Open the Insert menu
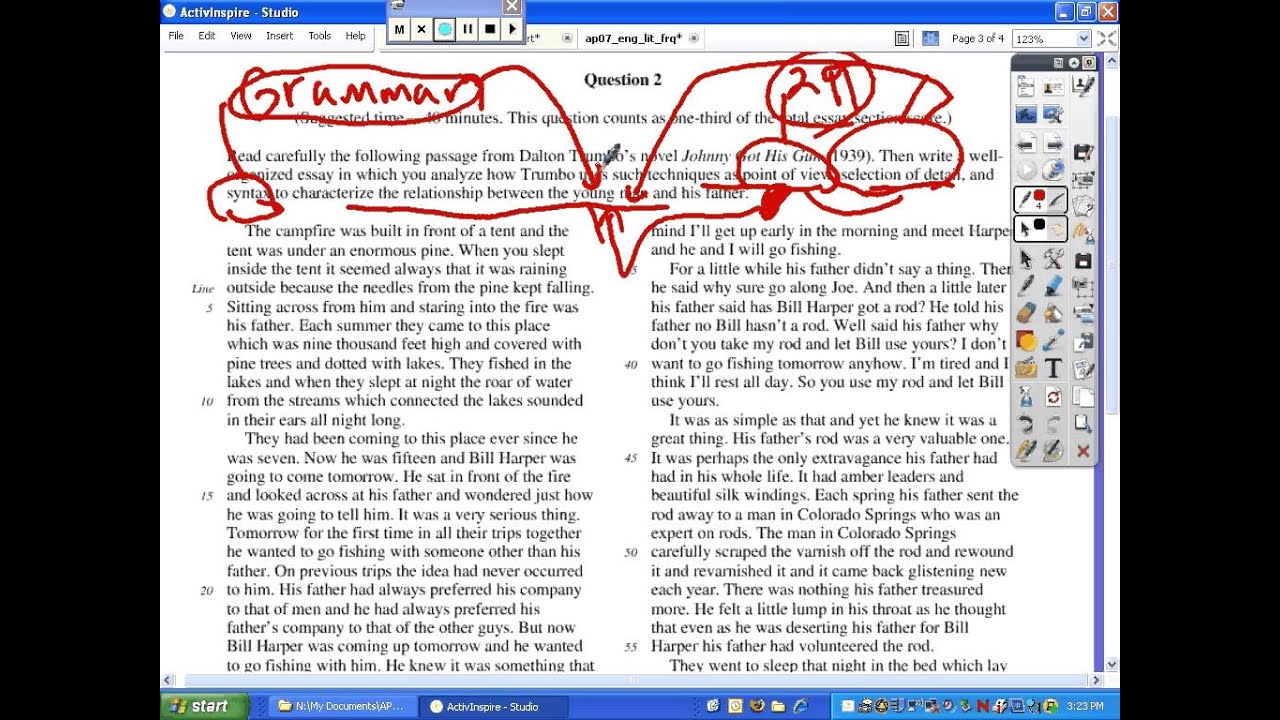 tap(280, 36)
